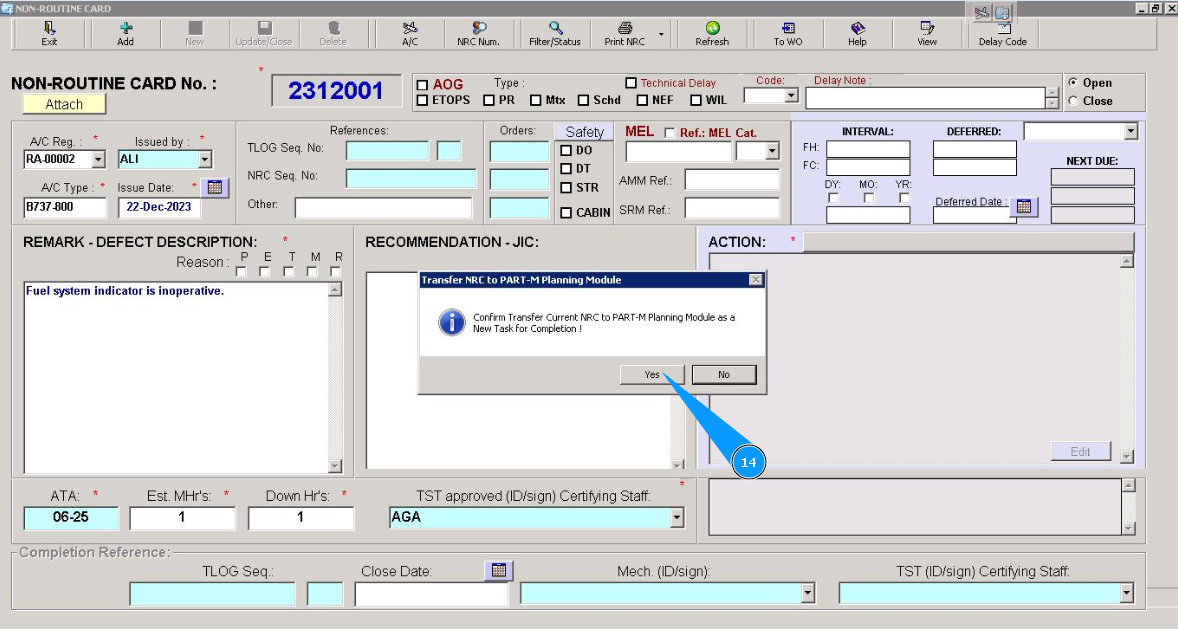Click the TLOG Seq. No field
The width and height of the screenshot is (1178, 630).
click(388, 150)
